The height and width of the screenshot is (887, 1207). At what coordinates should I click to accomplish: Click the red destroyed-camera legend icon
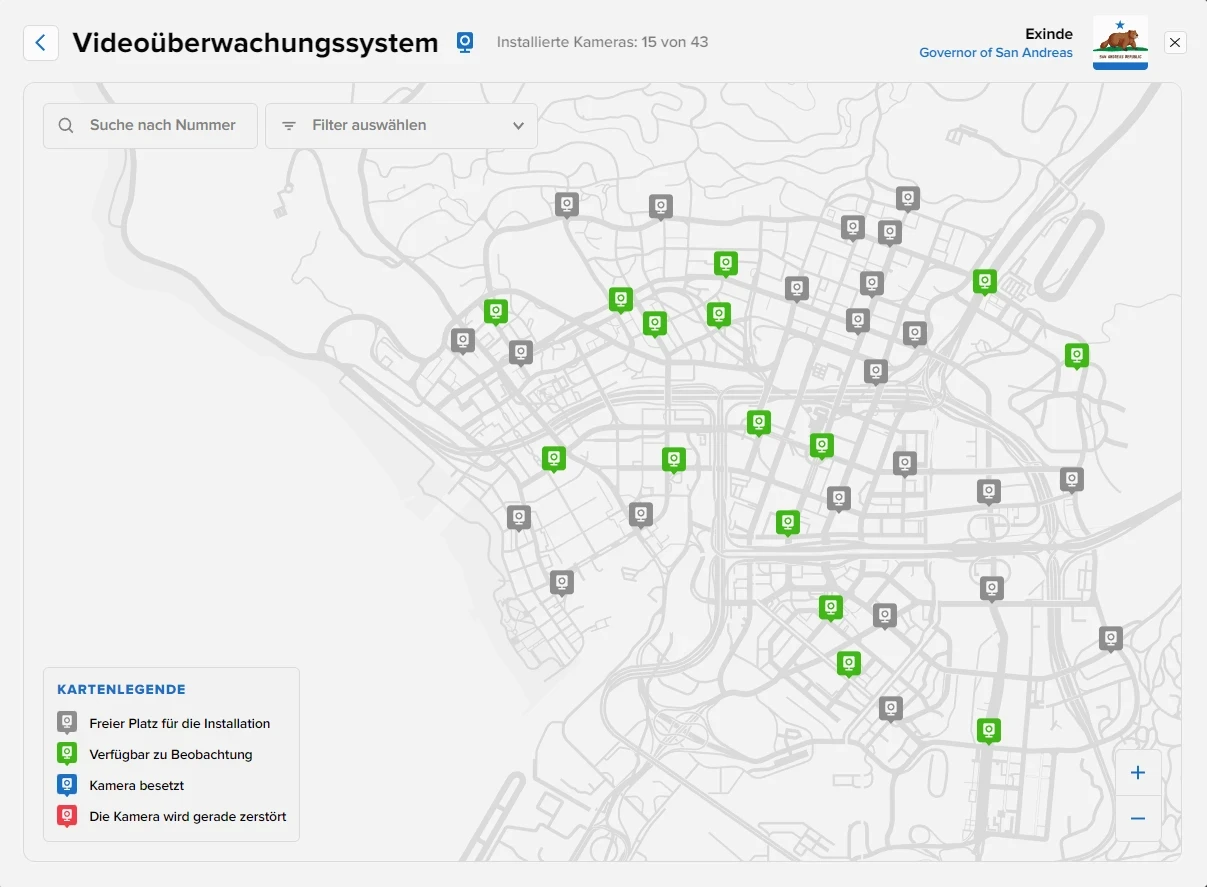67,816
